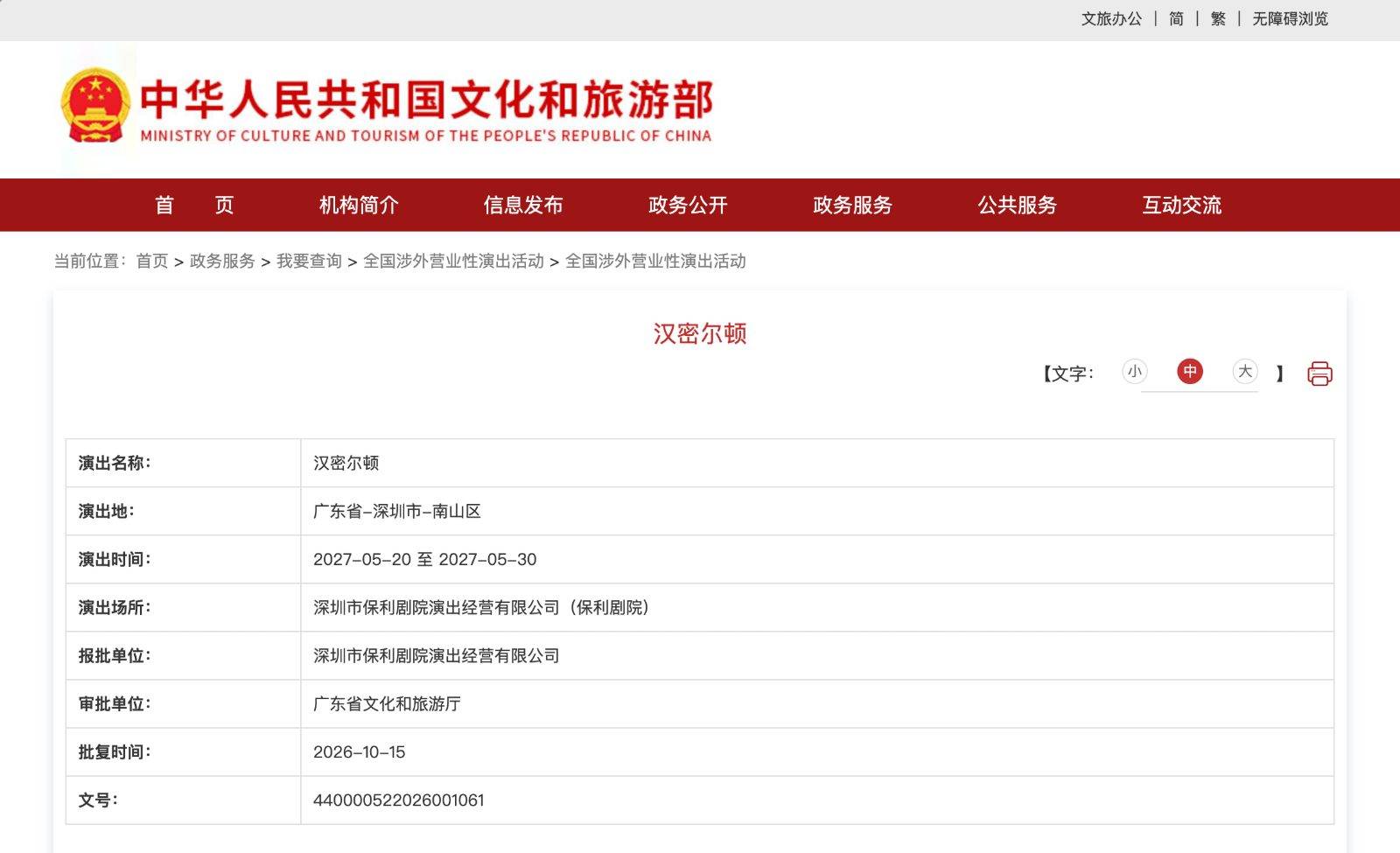This screenshot has height=853, width=1400.
Task: Open the 政务服务 navigation item
Action: tap(852, 205)
